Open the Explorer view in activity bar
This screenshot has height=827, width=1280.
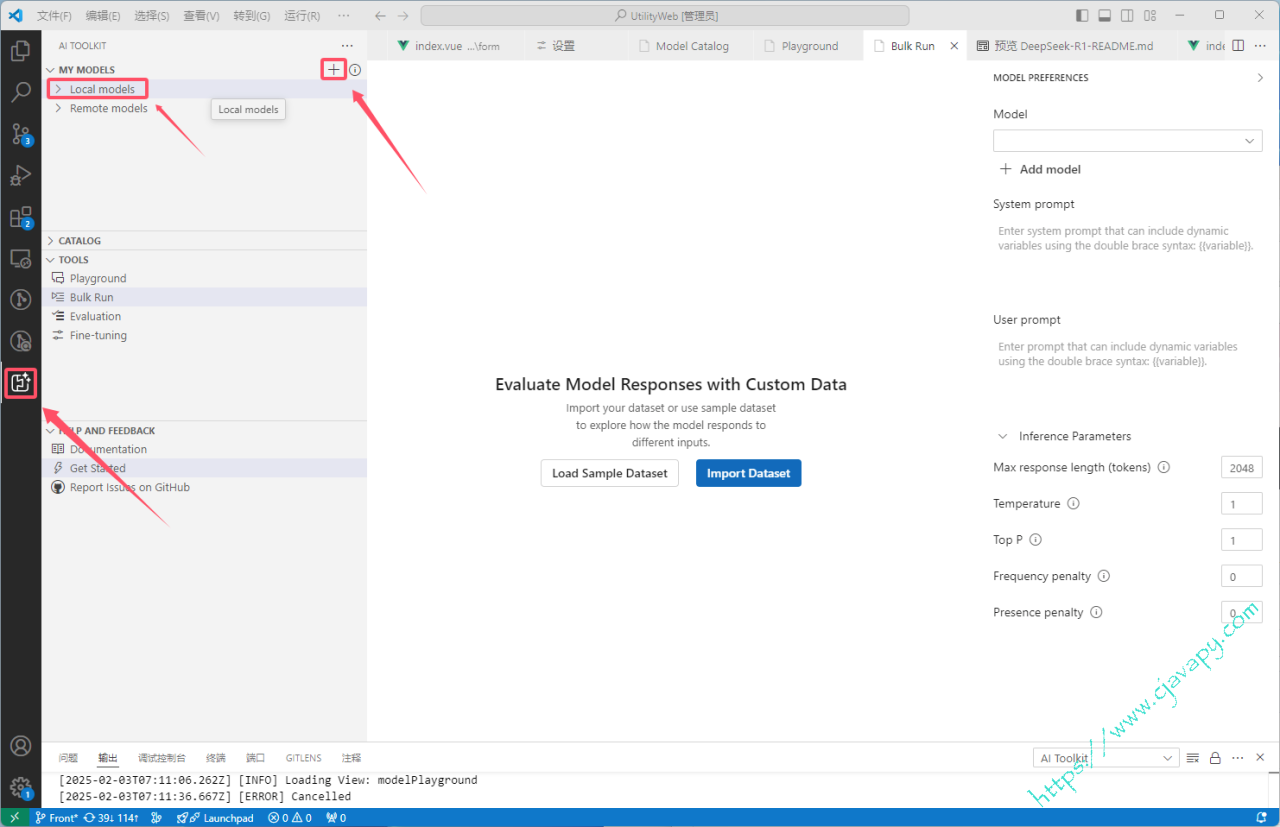[x=20, y=51]
